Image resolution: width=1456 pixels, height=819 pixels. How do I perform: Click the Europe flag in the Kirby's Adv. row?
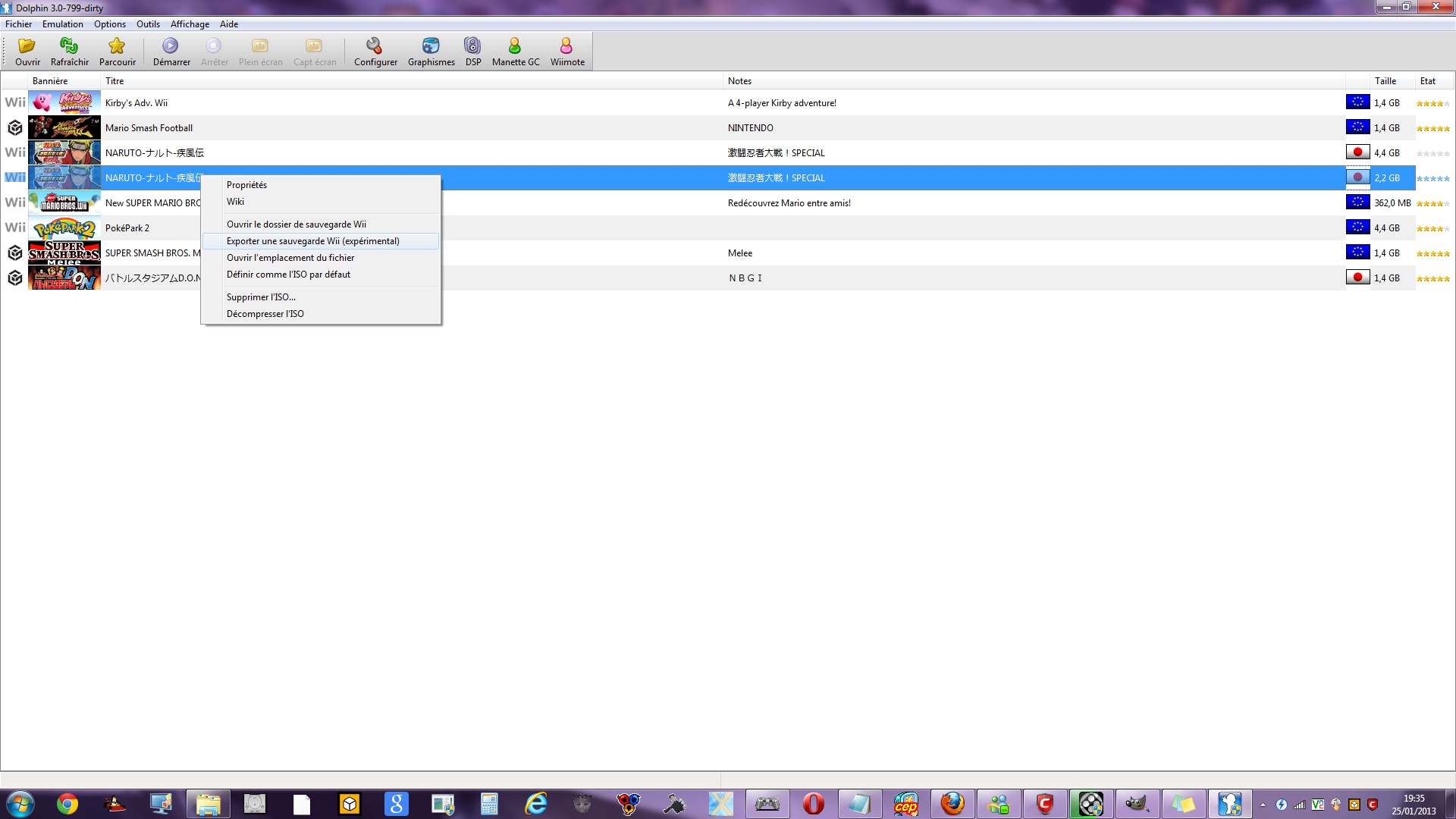pos(1357,102)
